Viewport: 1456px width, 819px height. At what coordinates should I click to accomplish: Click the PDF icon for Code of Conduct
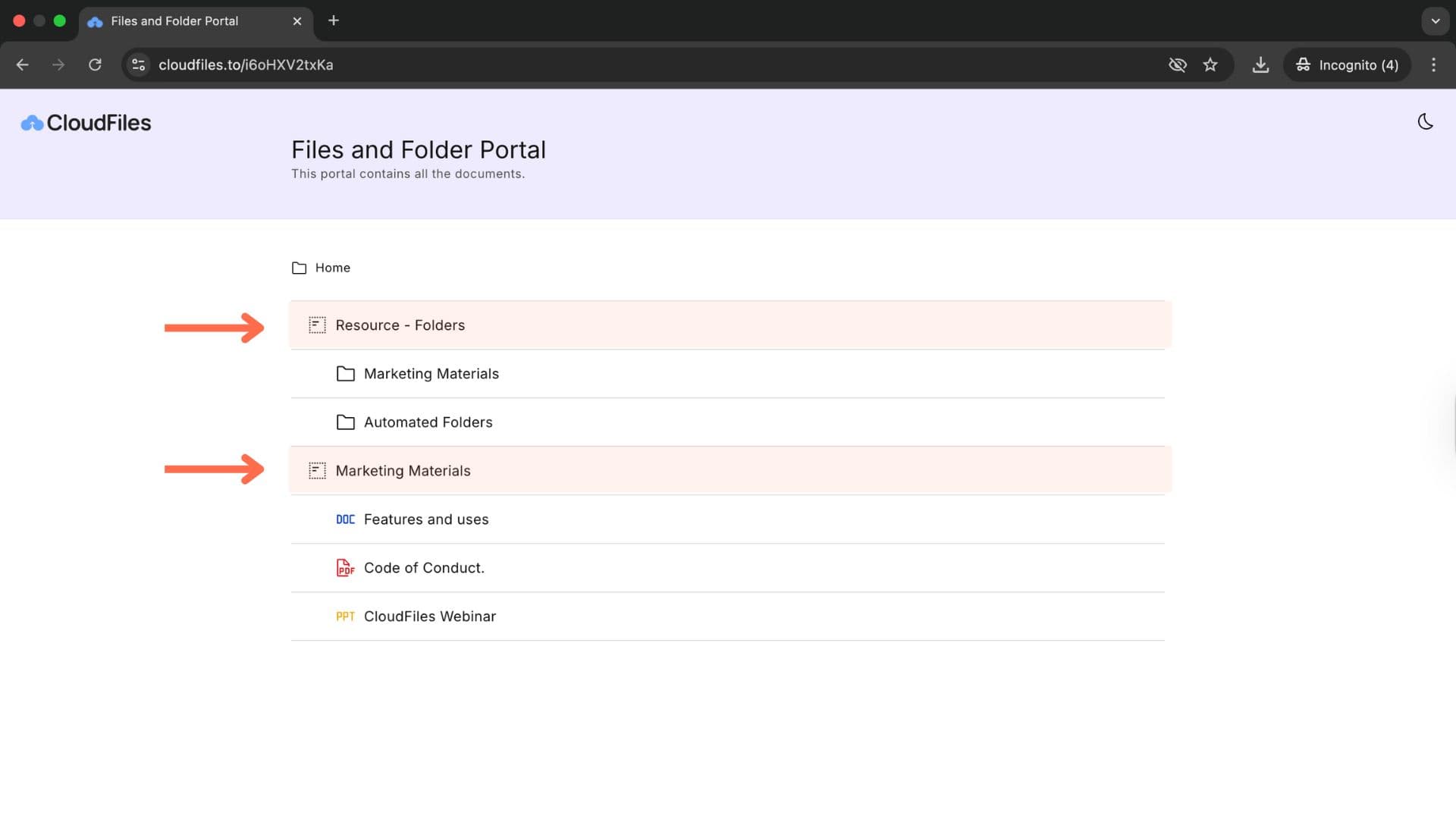pyautogui.click(x=345, y=568)
